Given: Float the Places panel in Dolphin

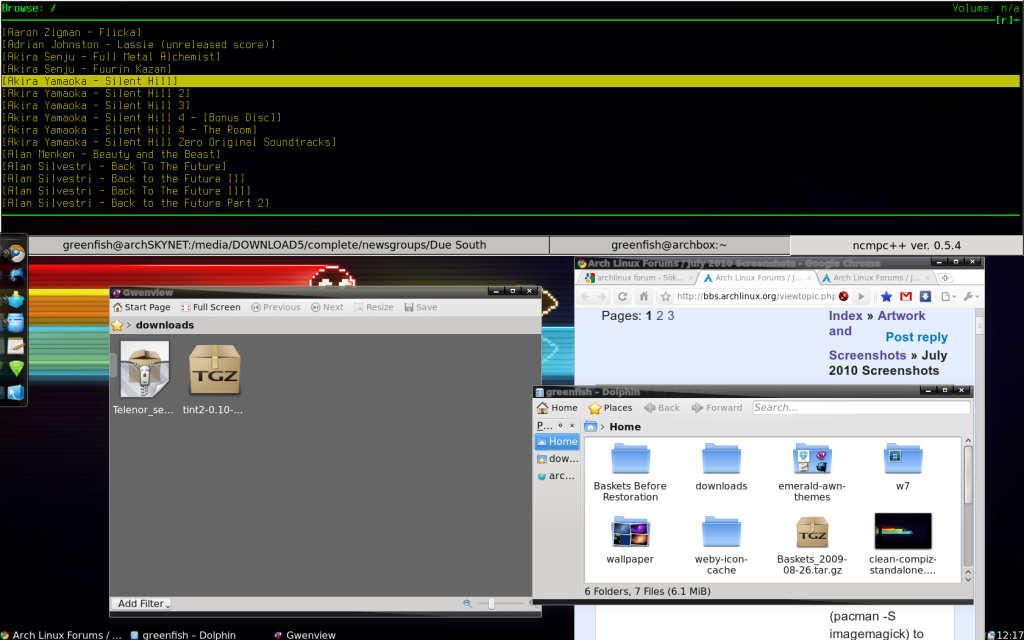Looking at the screenshot, I should point(560,425).
